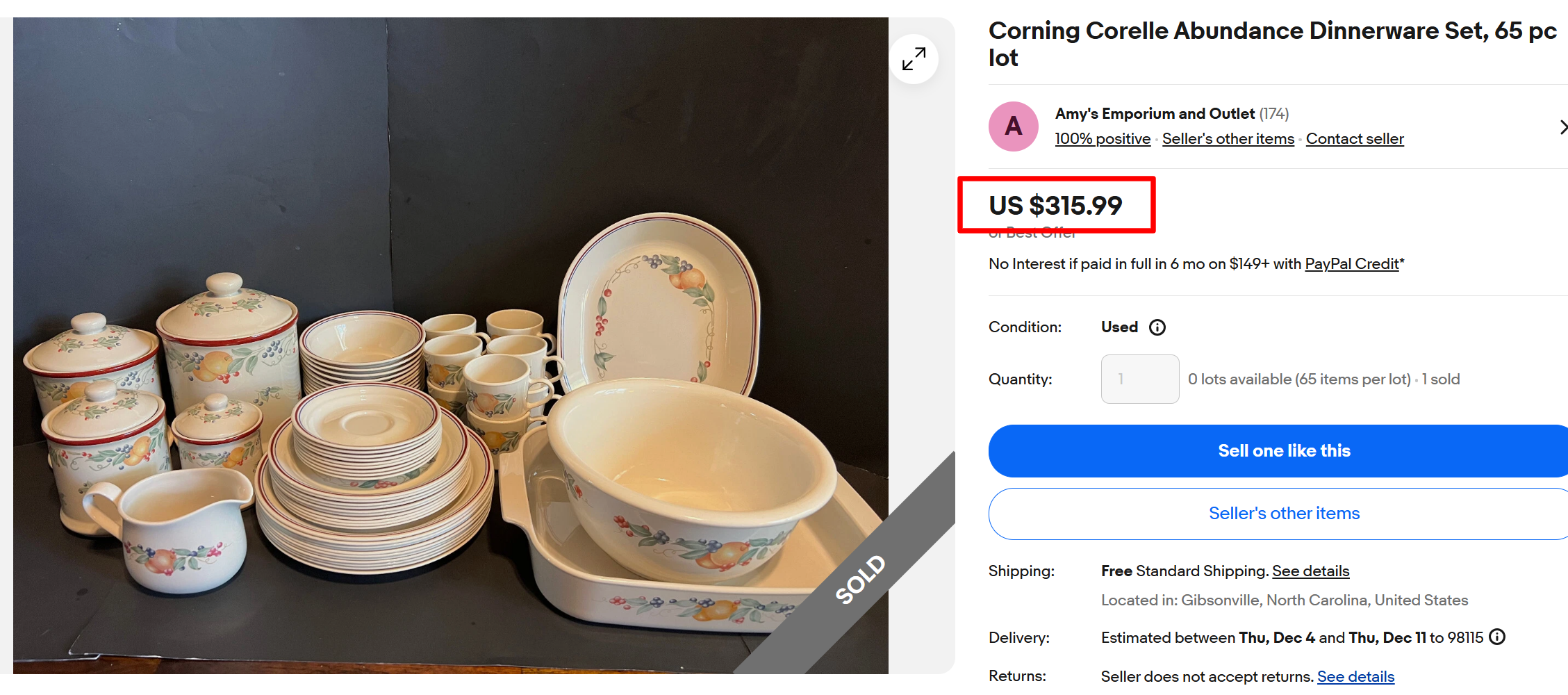
Task: Expand seller panel via right chevron arrow
Action: 1562,127
